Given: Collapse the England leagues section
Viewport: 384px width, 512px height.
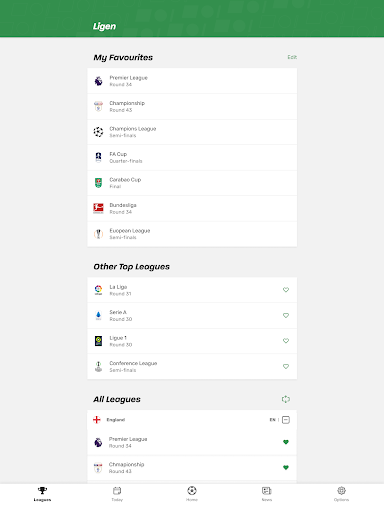Looking at the screenshot, I should (286, 420).
